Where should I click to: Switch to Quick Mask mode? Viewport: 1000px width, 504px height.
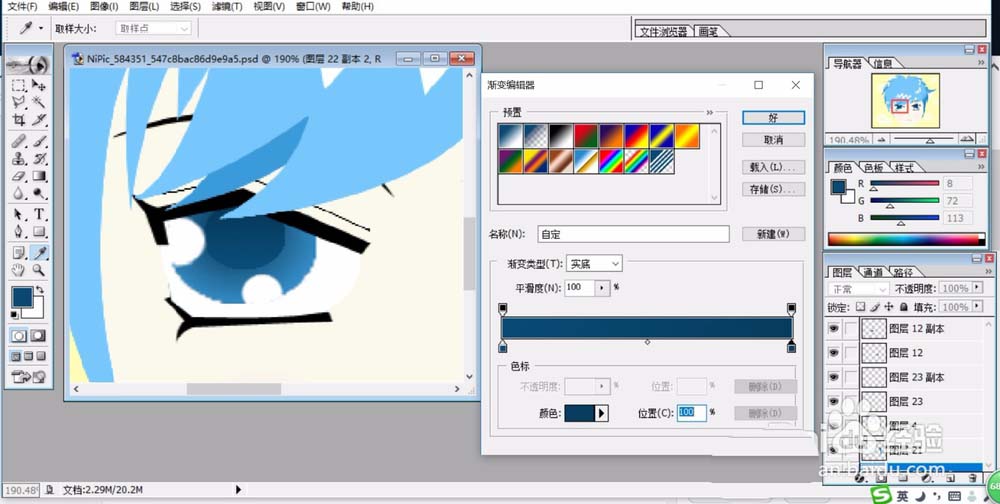(x=39, y=335)
